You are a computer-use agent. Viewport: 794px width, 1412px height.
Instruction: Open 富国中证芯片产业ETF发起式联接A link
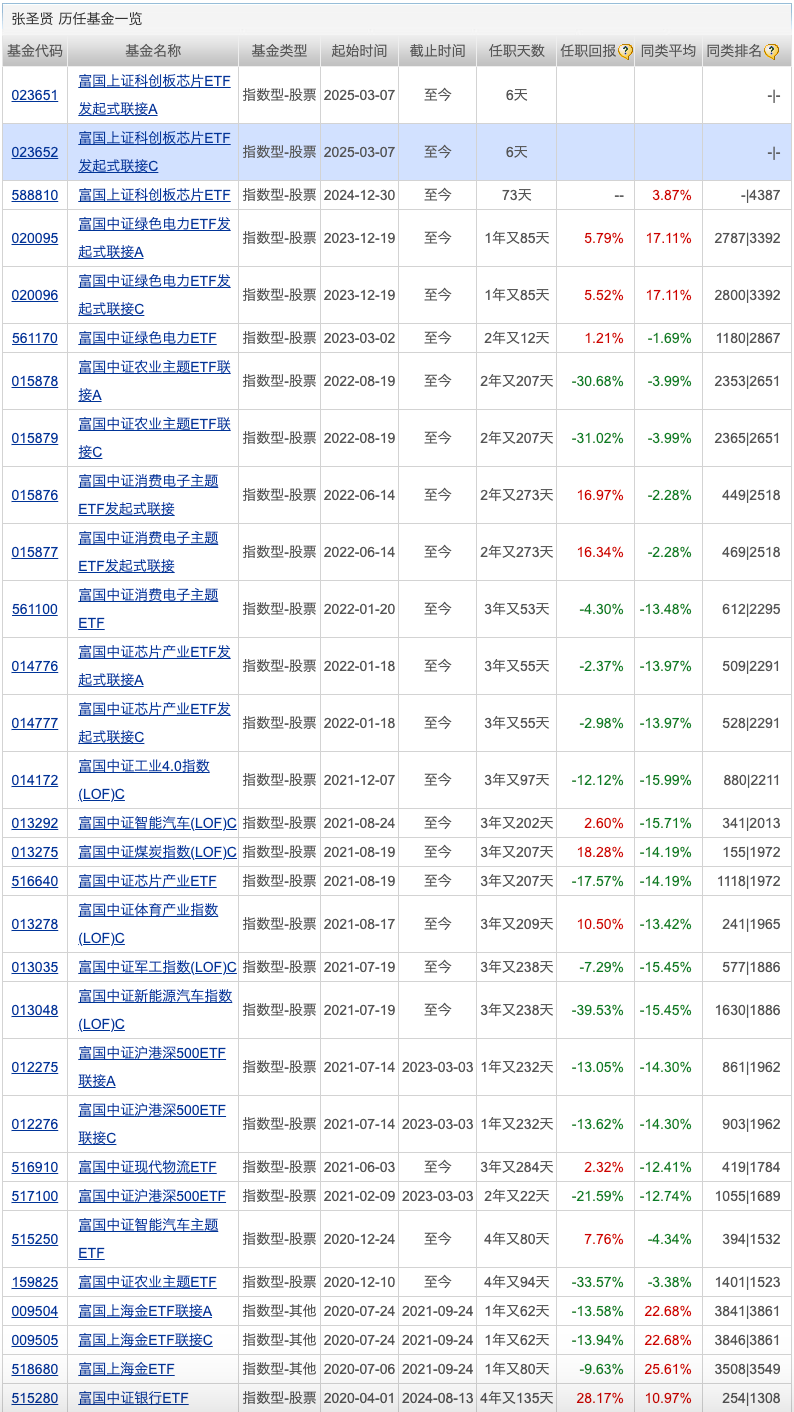coord(154,666)
